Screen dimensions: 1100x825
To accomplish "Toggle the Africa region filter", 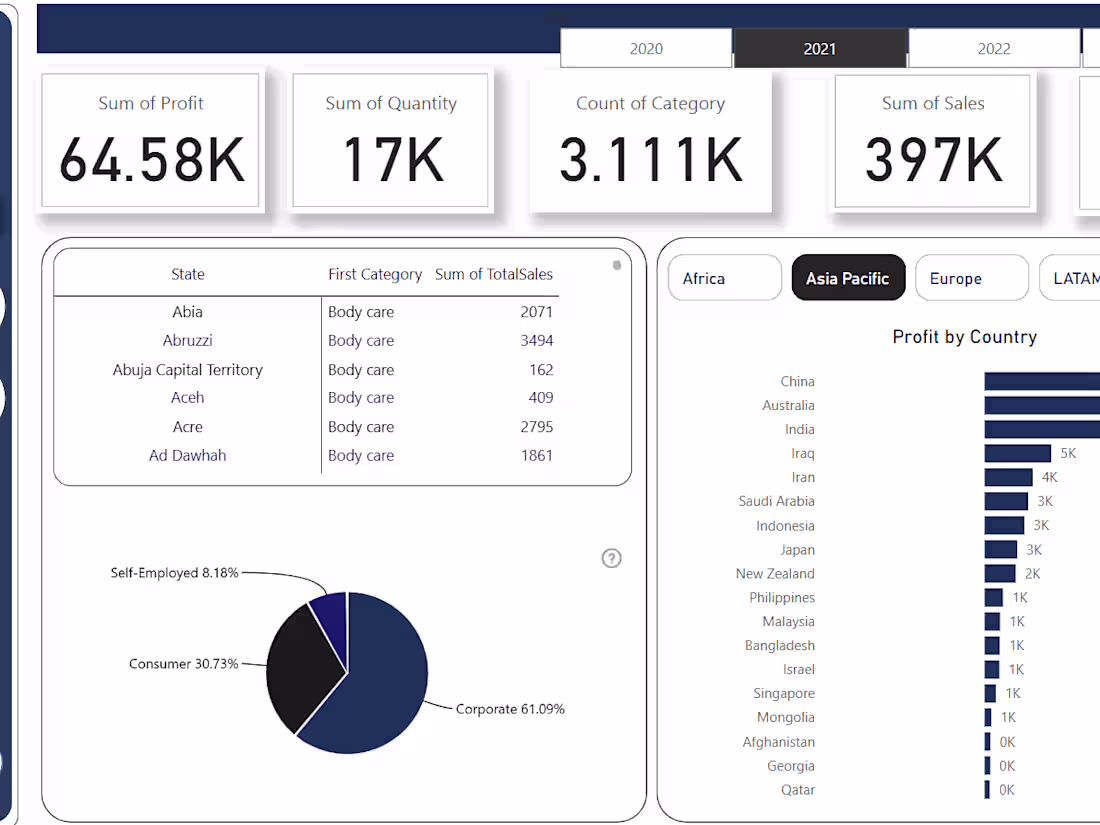I will (724, 277).
